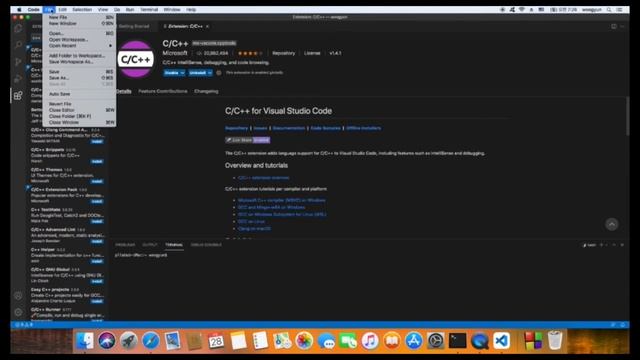The height and width of the screenshot is (360, 640).
Task: Switch to the Getting Started editor tab
Action: point(134,26)
